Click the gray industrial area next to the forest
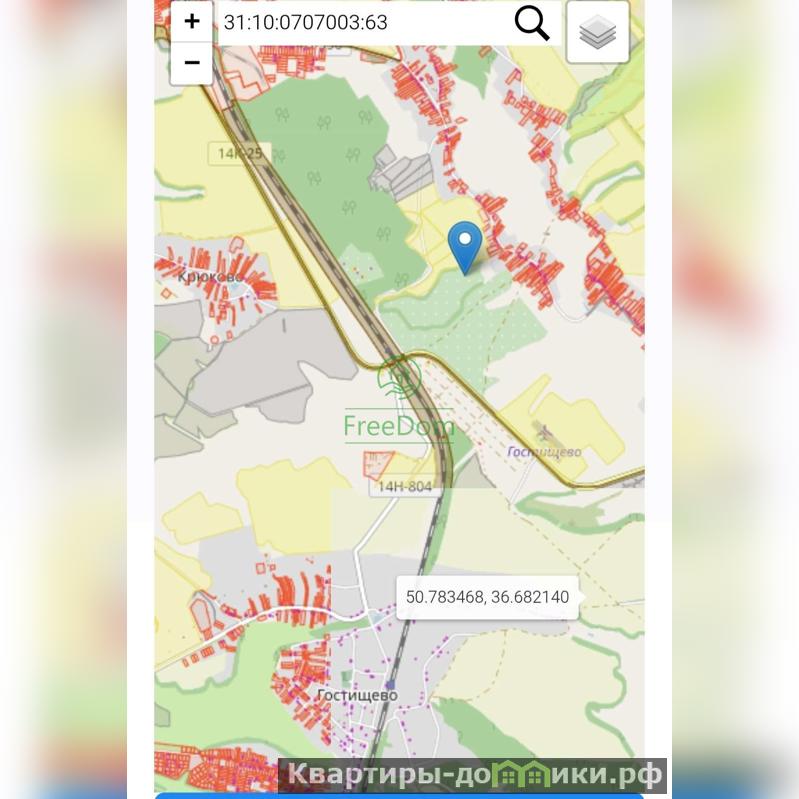The height and width of the screenshot is (799, 799). 402,172
